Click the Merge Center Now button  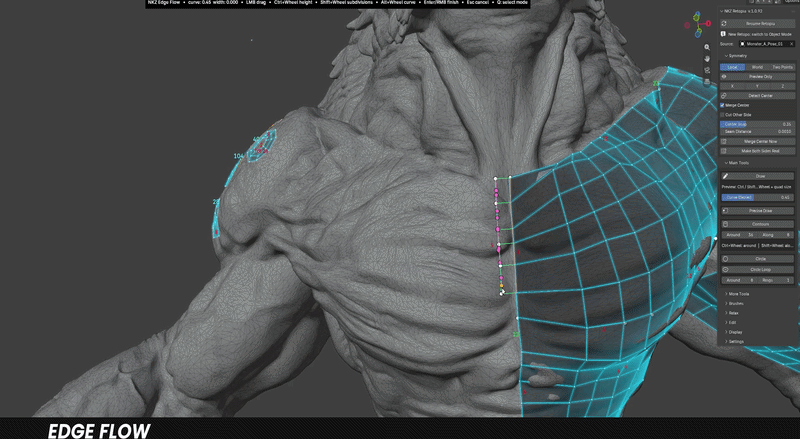tap(757, 141)
